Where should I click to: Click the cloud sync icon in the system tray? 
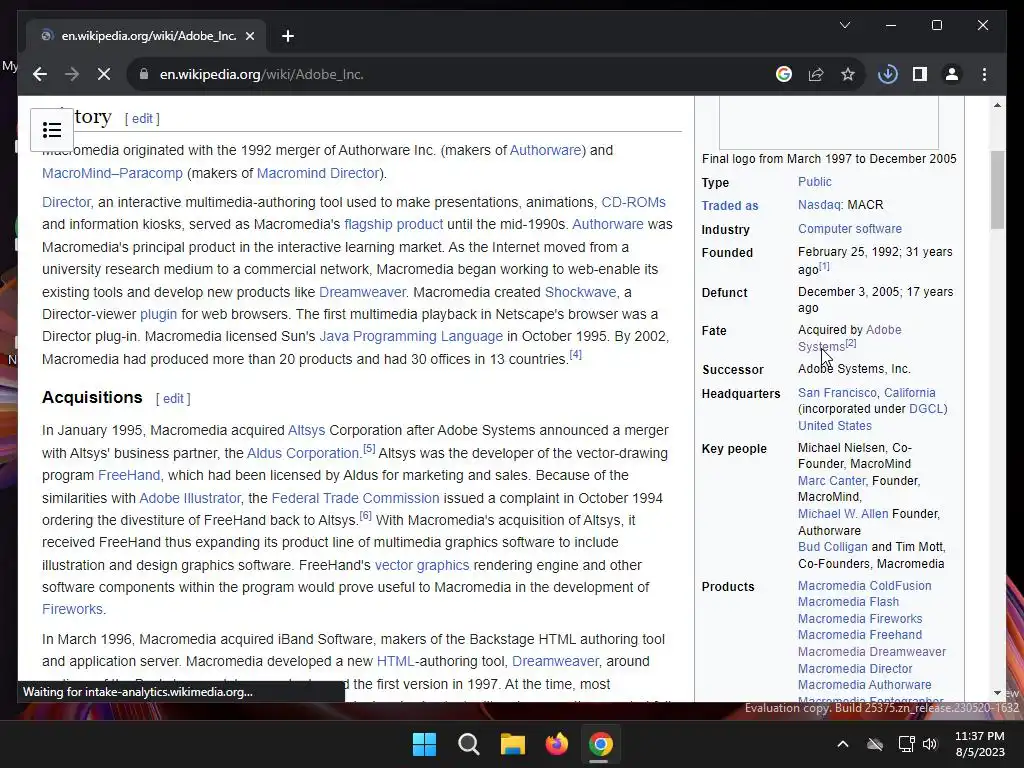875,744
